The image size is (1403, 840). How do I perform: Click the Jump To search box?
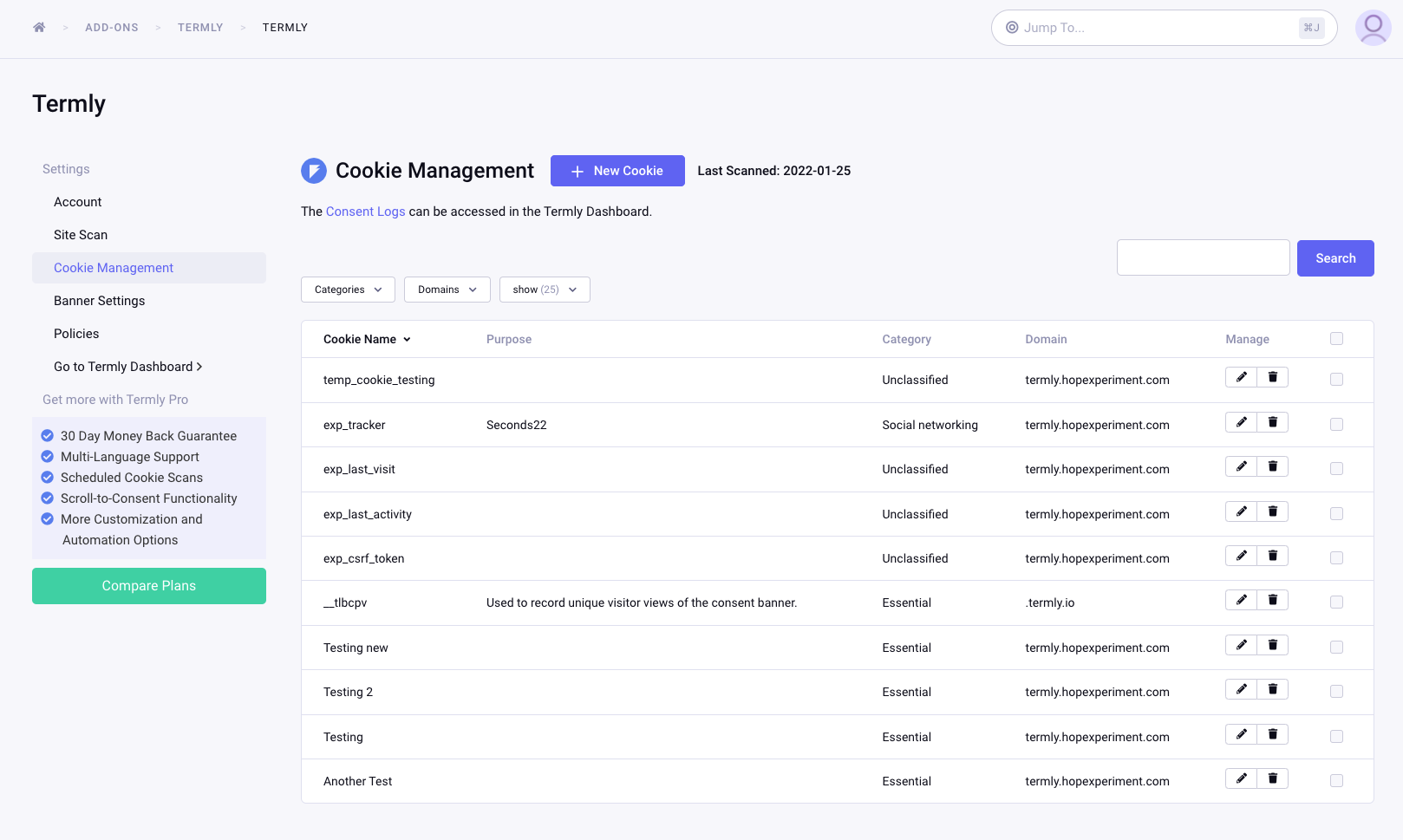coord(1165,28)
